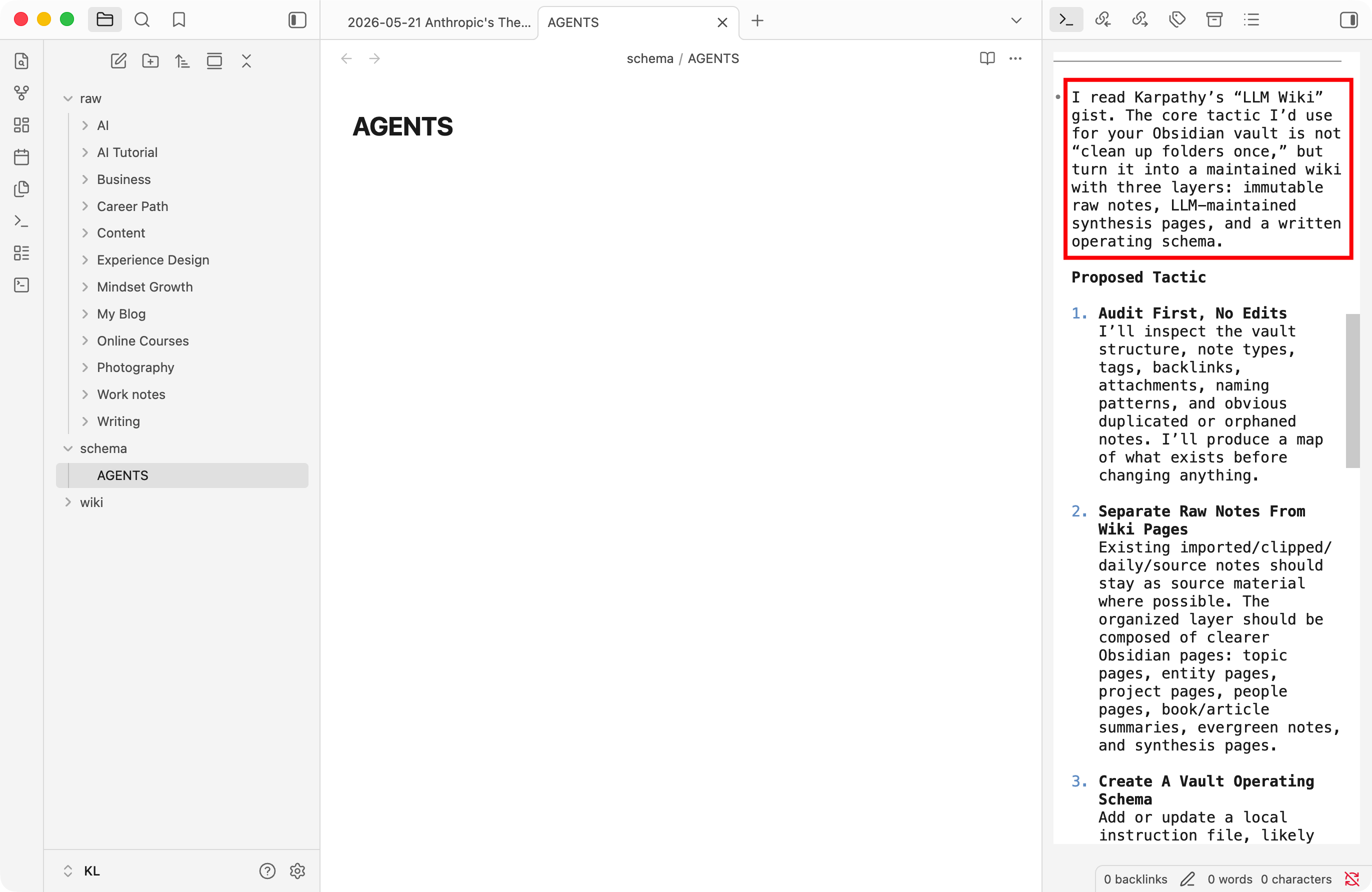
Task: Open the bookmarks panel icon
Action: (178, 20)
